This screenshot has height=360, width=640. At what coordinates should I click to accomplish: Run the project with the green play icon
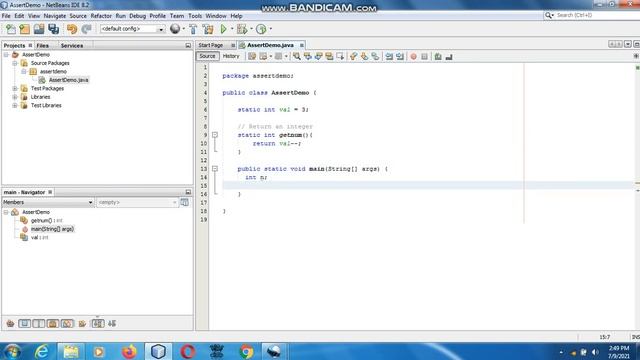click(224, 29)
